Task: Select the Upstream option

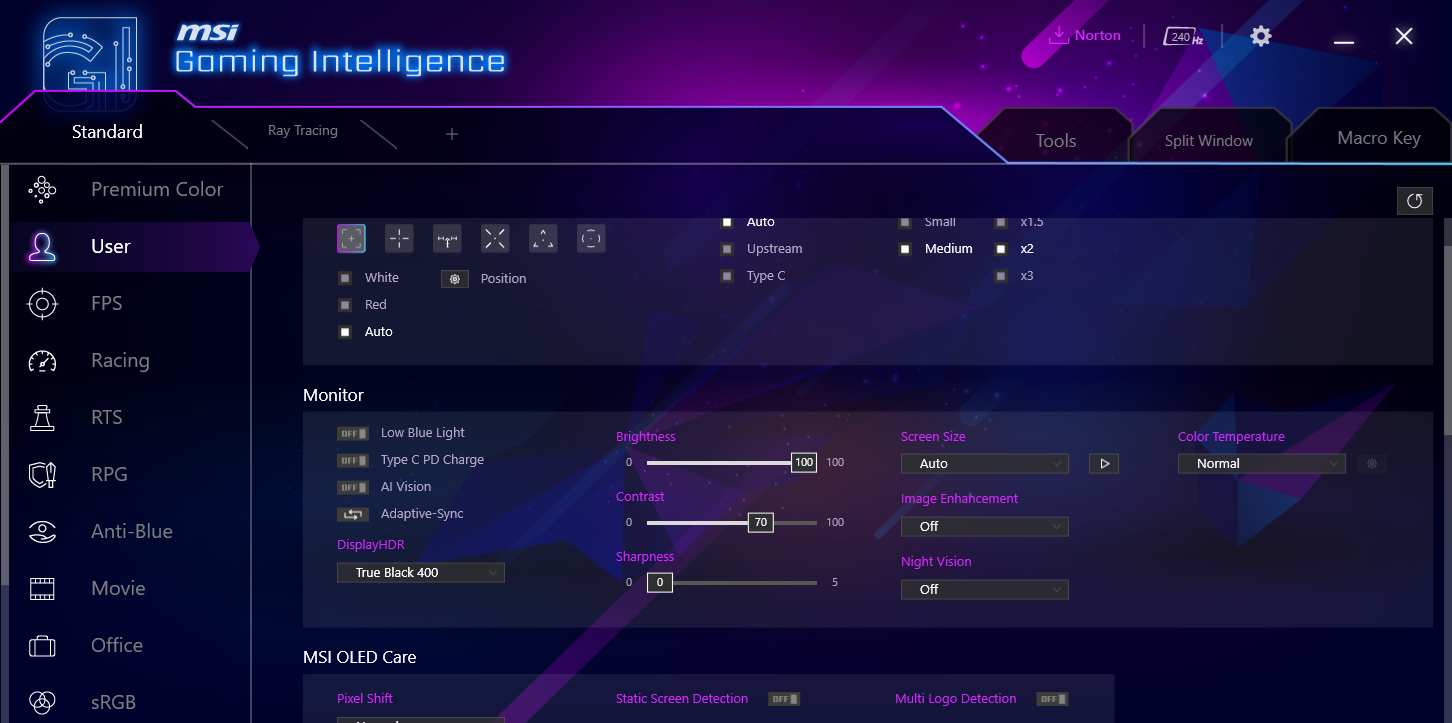Action: point(727,249)
